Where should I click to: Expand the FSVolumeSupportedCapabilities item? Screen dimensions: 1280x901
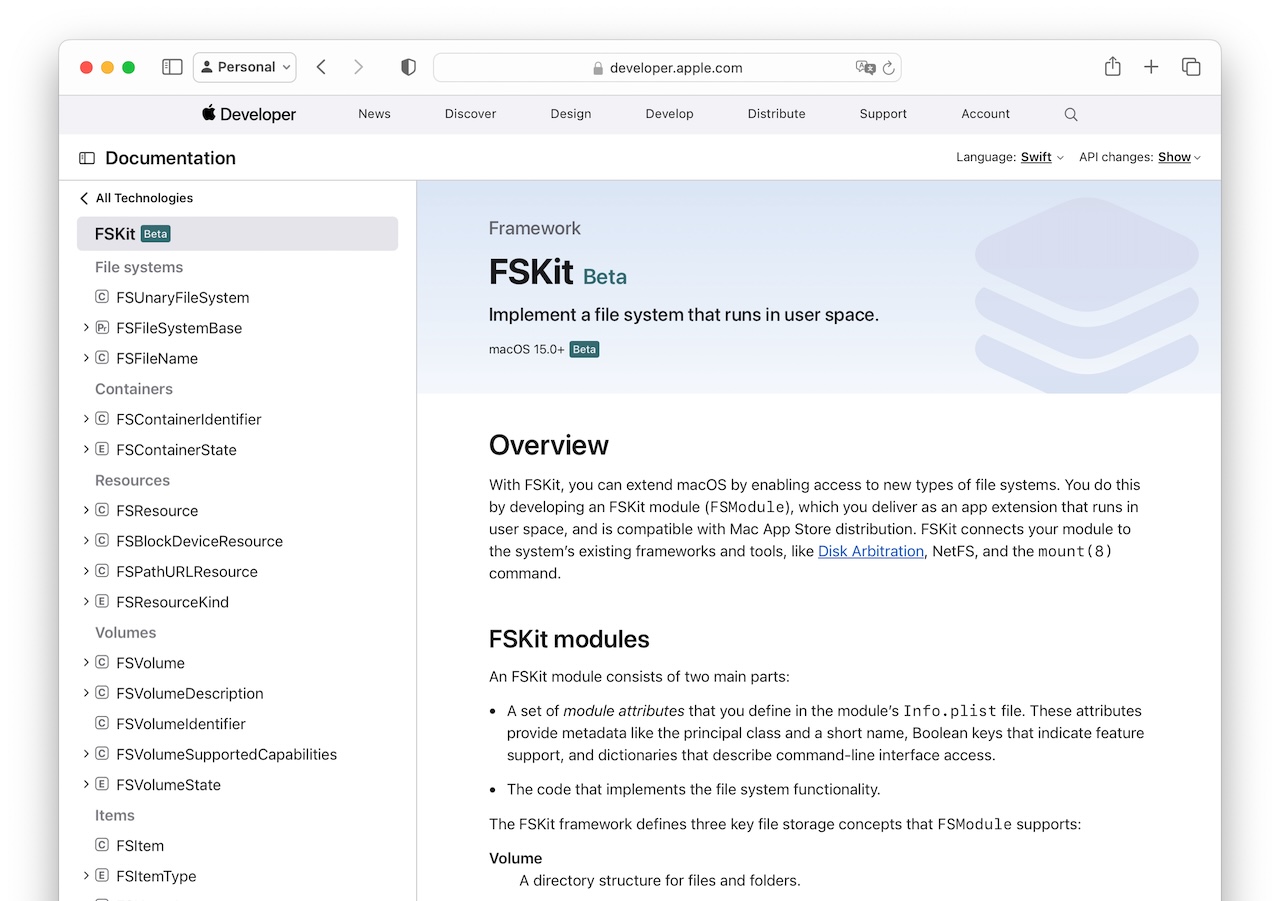pyautogui.click(x=86, y=754)
